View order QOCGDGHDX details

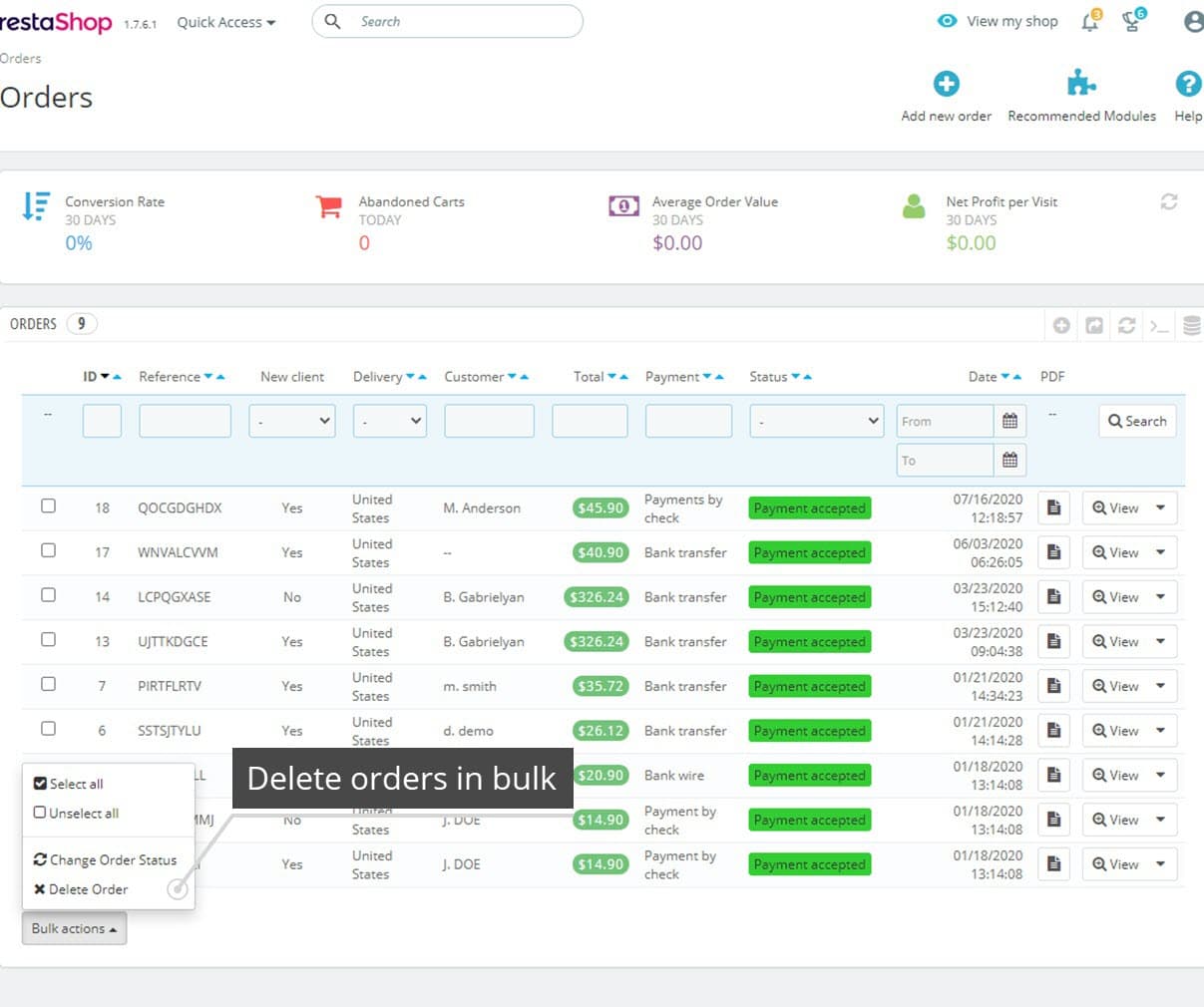1115,507
